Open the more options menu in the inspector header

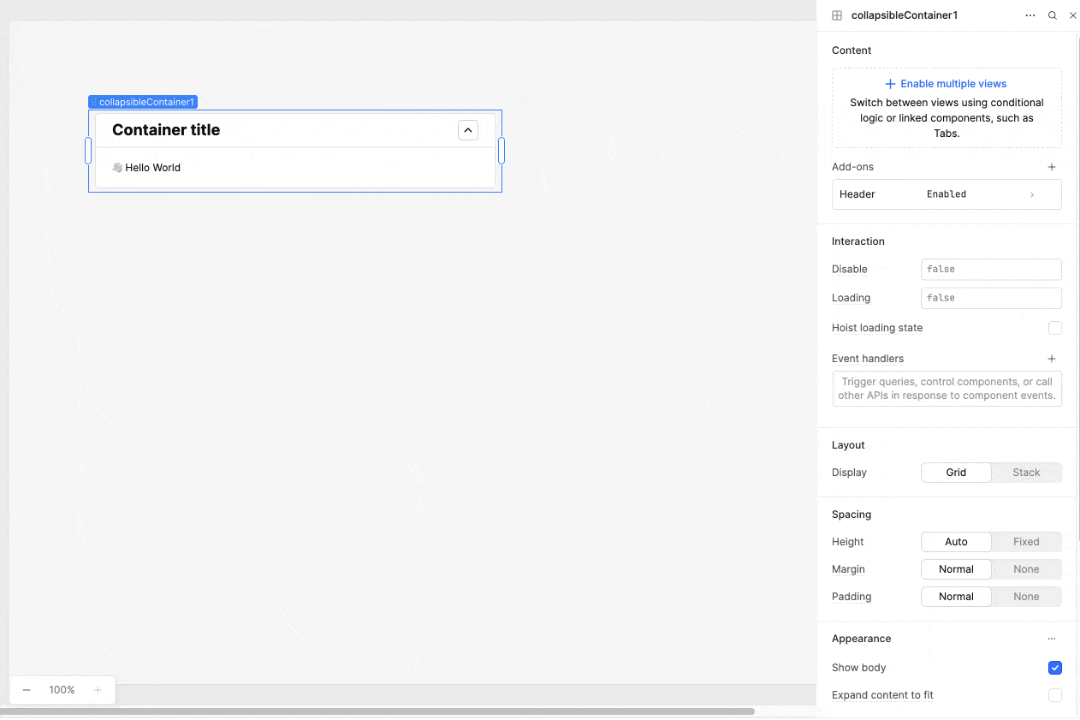click(1030, 15)
